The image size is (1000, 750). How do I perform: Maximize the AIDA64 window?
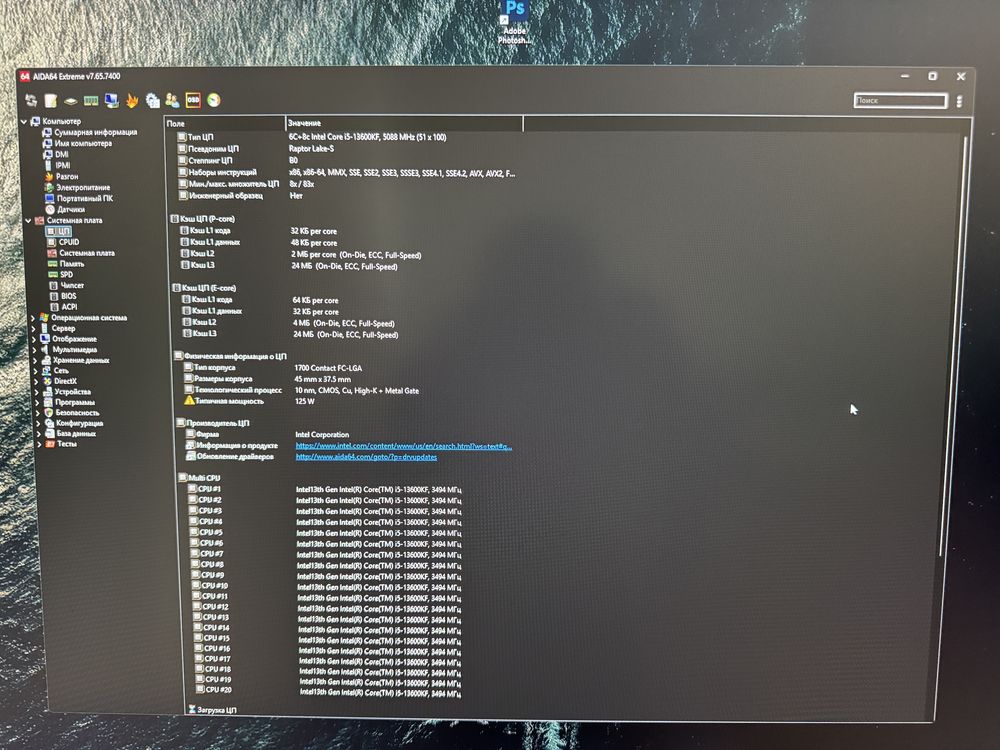932,76
